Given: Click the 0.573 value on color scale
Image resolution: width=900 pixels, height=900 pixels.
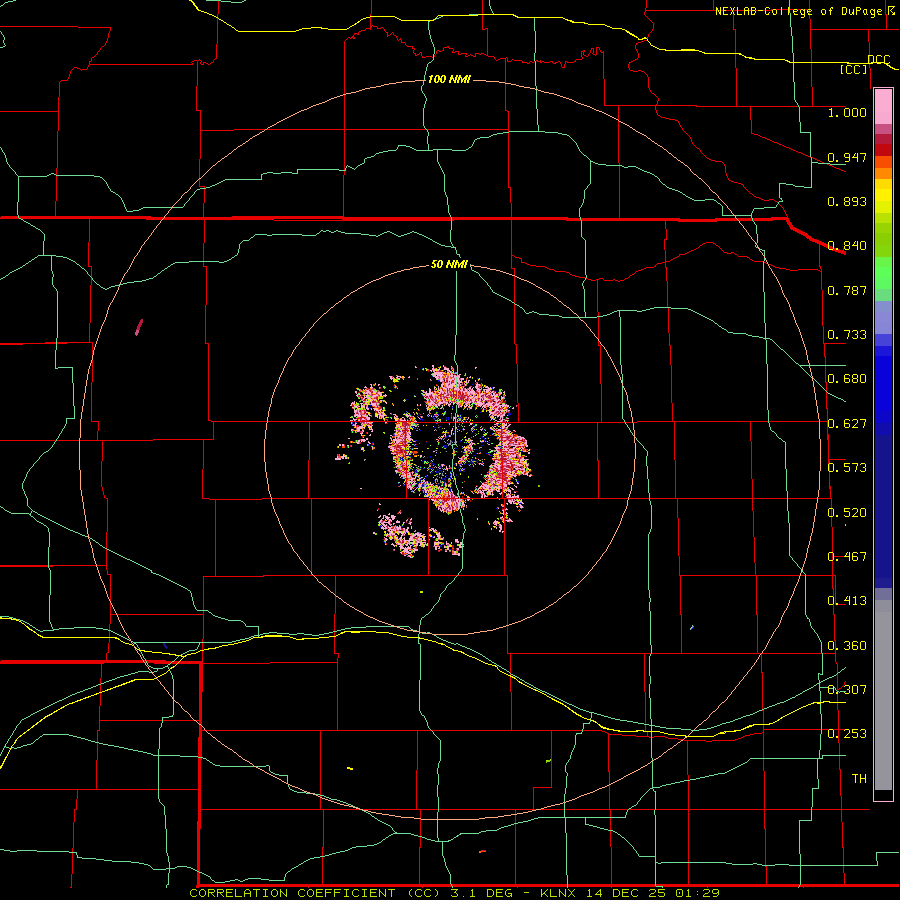Looking at the screenshot, I should click(x=847, y=468).
